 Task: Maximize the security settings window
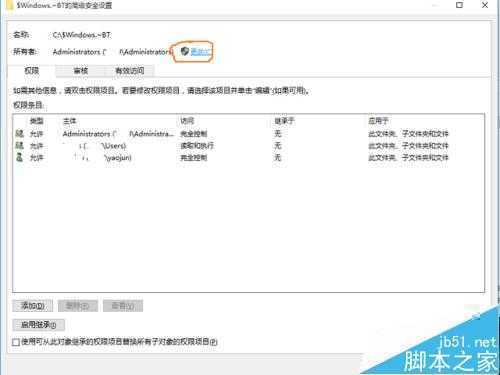tap(459, 5)
